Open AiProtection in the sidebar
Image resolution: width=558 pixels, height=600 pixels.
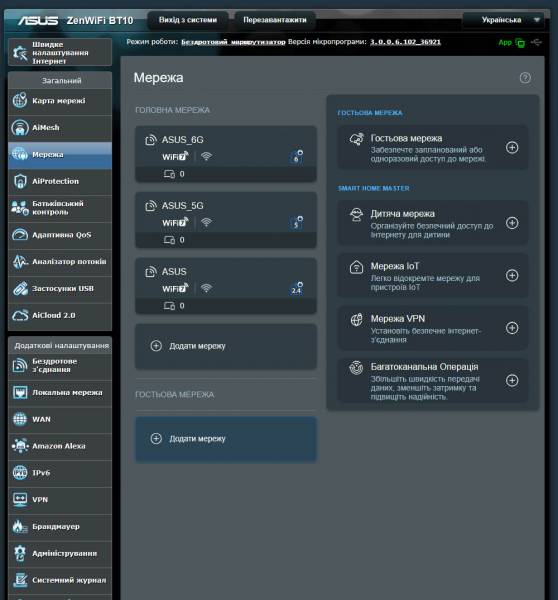pyautogui.click(x=60, y=182)
